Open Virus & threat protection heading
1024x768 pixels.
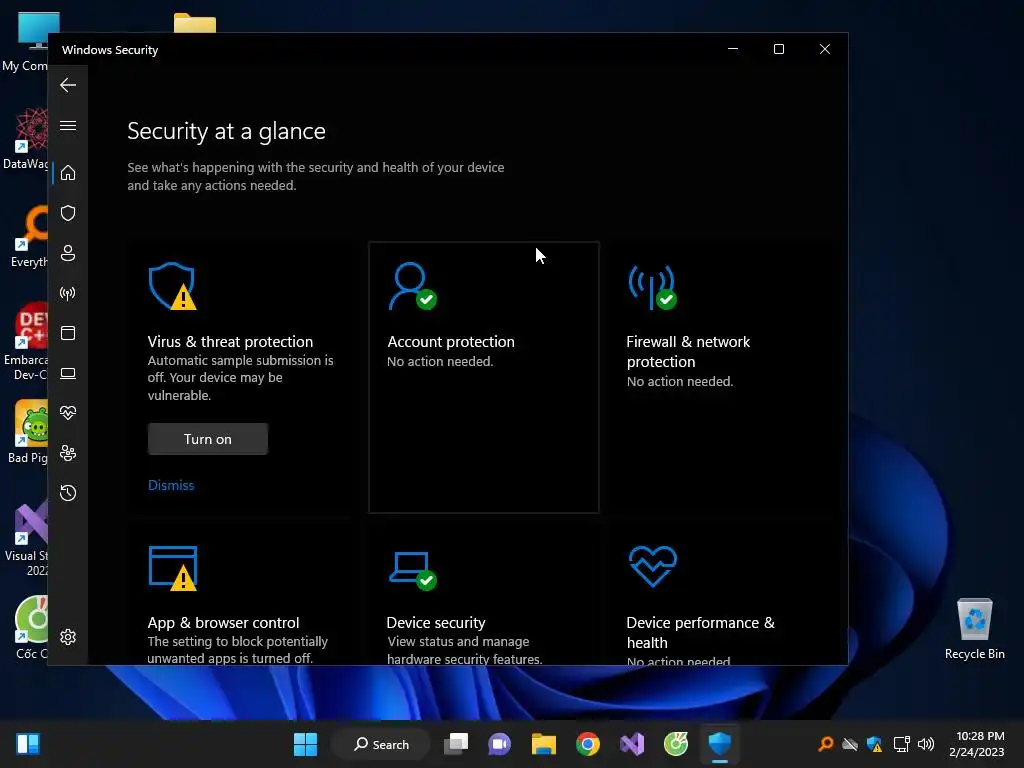coord(230,342)
